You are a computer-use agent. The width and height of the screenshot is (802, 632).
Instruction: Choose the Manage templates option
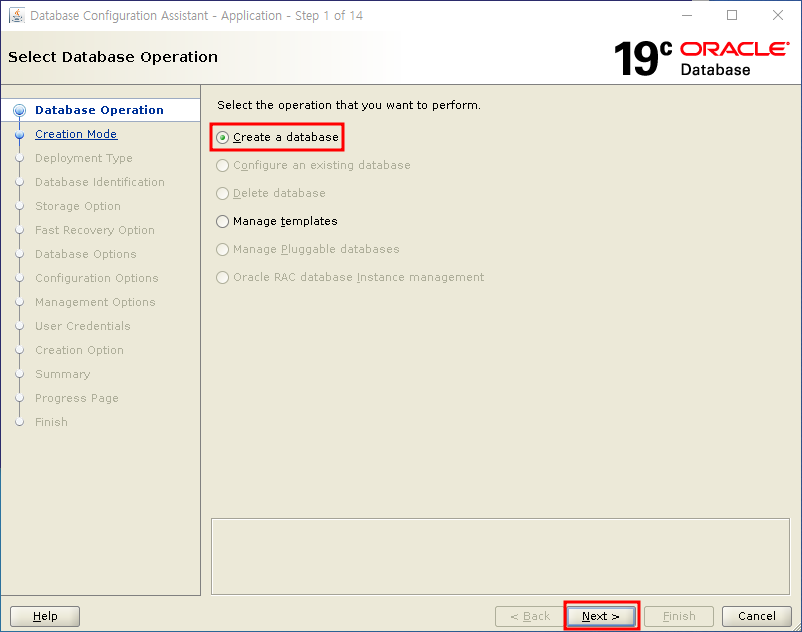tap(277, 221)
